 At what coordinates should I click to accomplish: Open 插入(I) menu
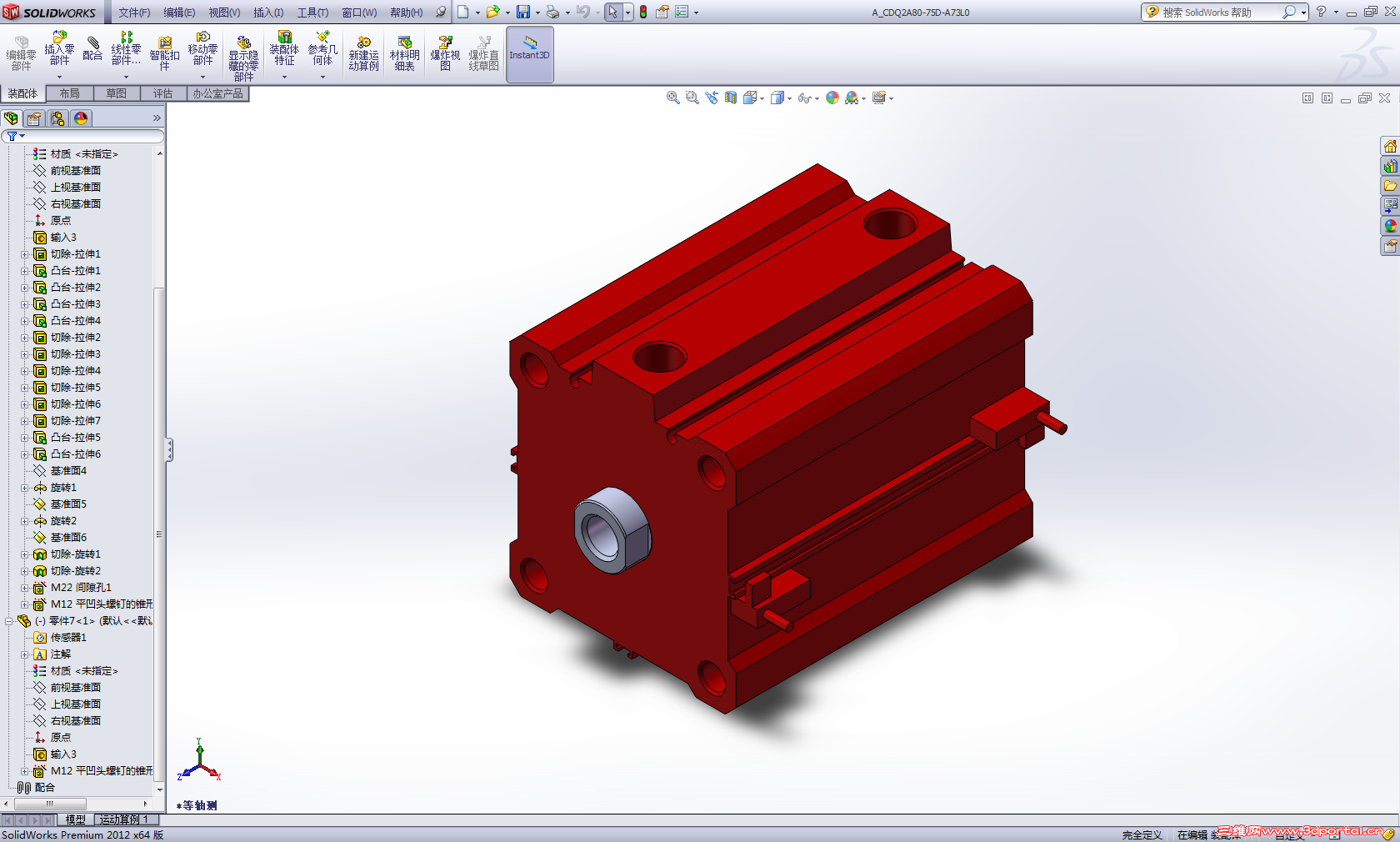268,13
